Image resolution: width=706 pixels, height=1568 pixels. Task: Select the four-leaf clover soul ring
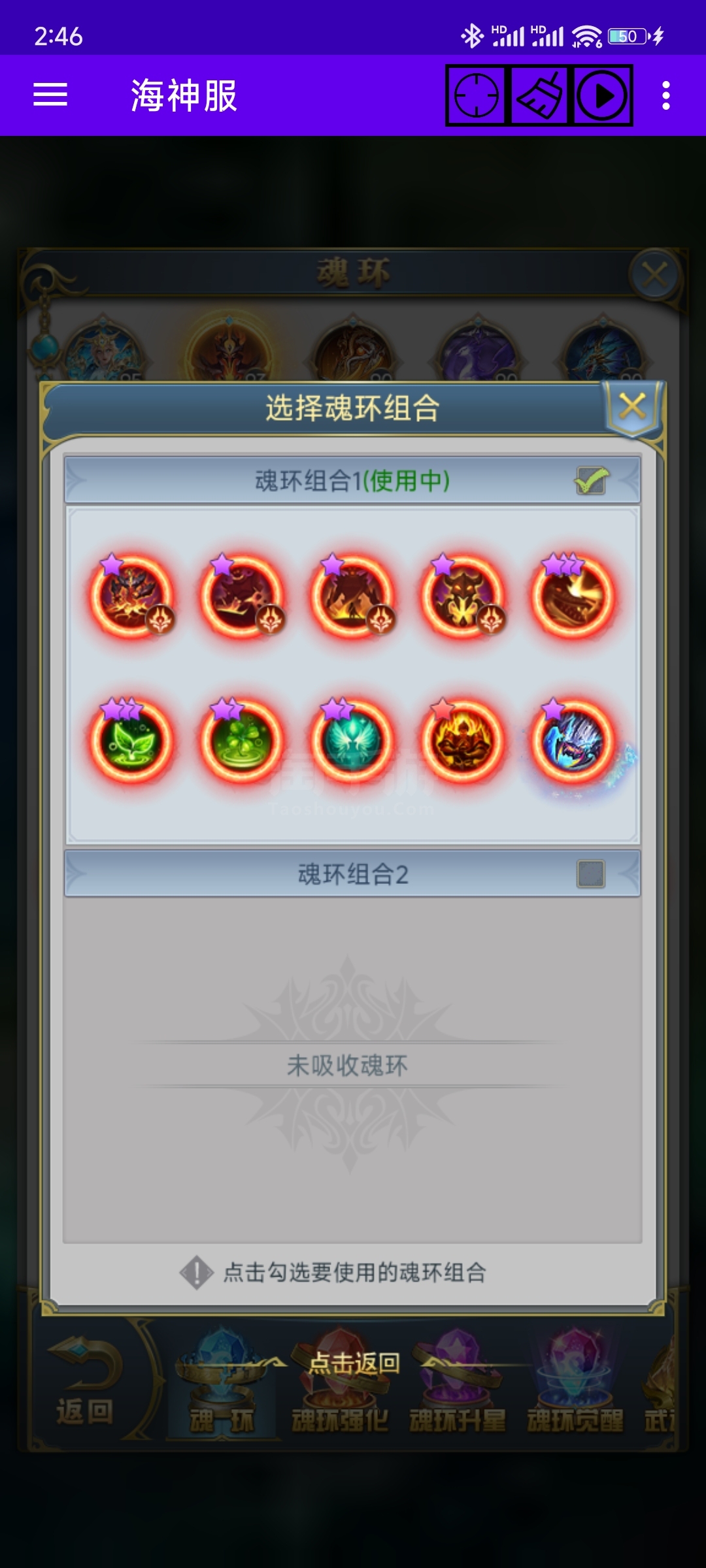(242, 741)
